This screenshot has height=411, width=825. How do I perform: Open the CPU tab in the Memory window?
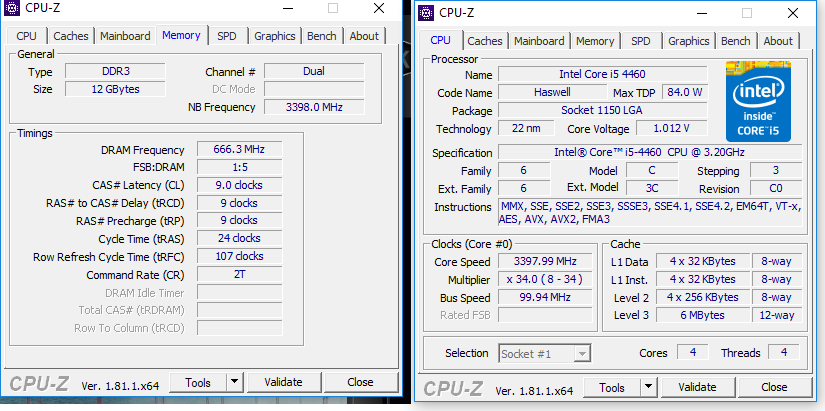point(26,36)
